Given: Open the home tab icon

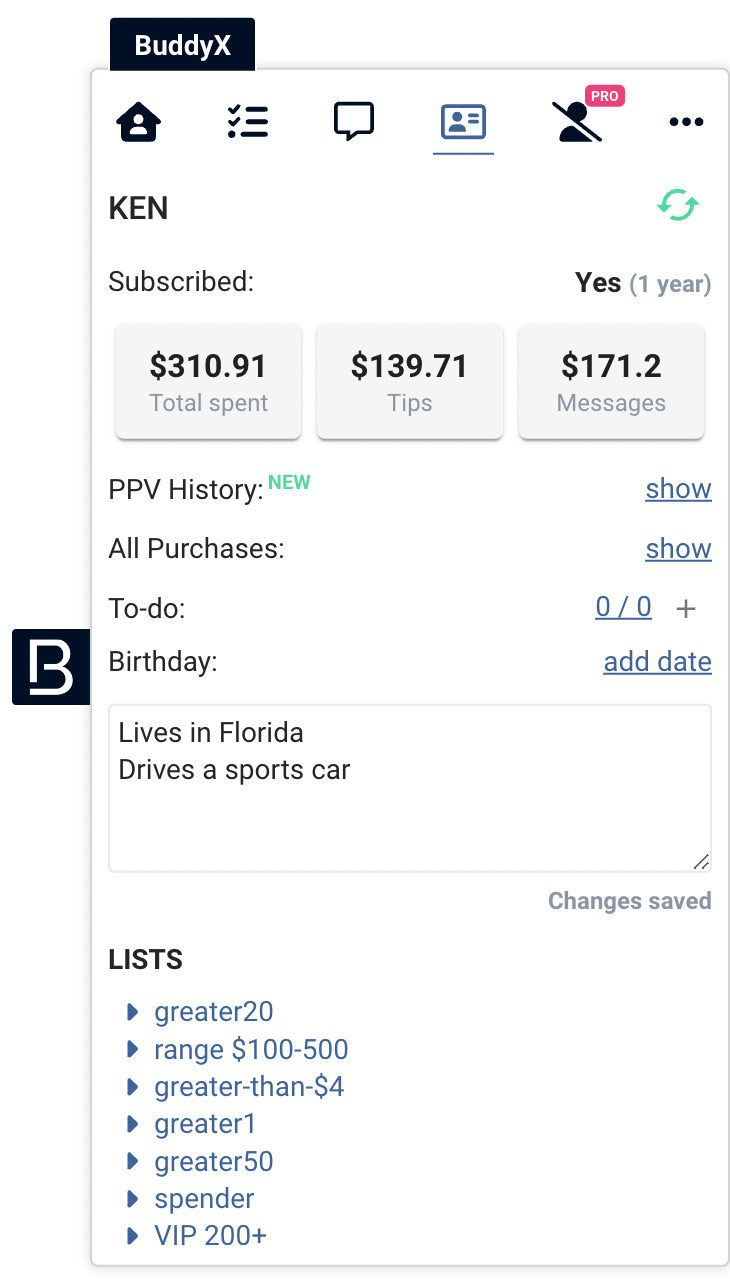Looking at the screenshot, I should pyautogui.click(x=139, y=123).
